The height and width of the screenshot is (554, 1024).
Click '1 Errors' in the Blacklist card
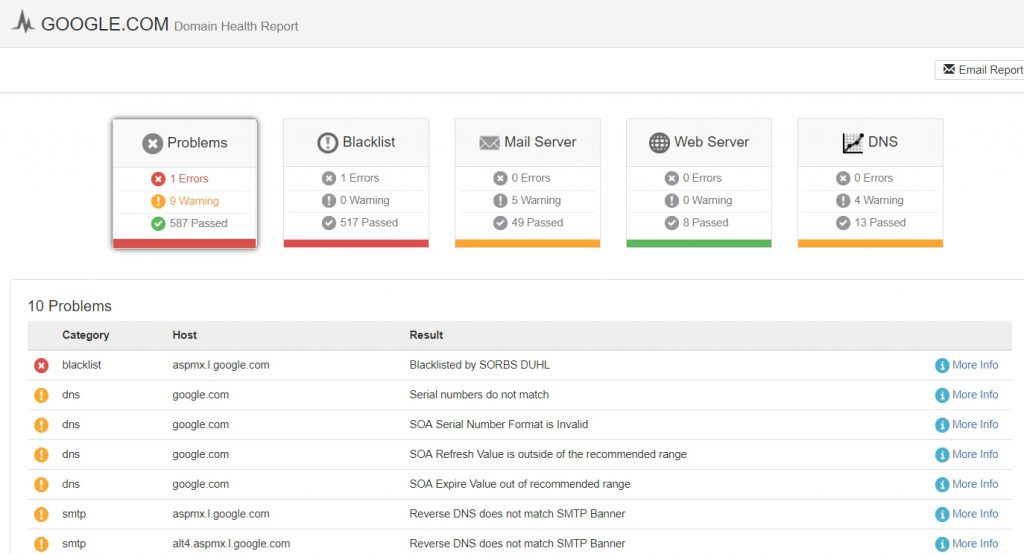tap(359, 178)
